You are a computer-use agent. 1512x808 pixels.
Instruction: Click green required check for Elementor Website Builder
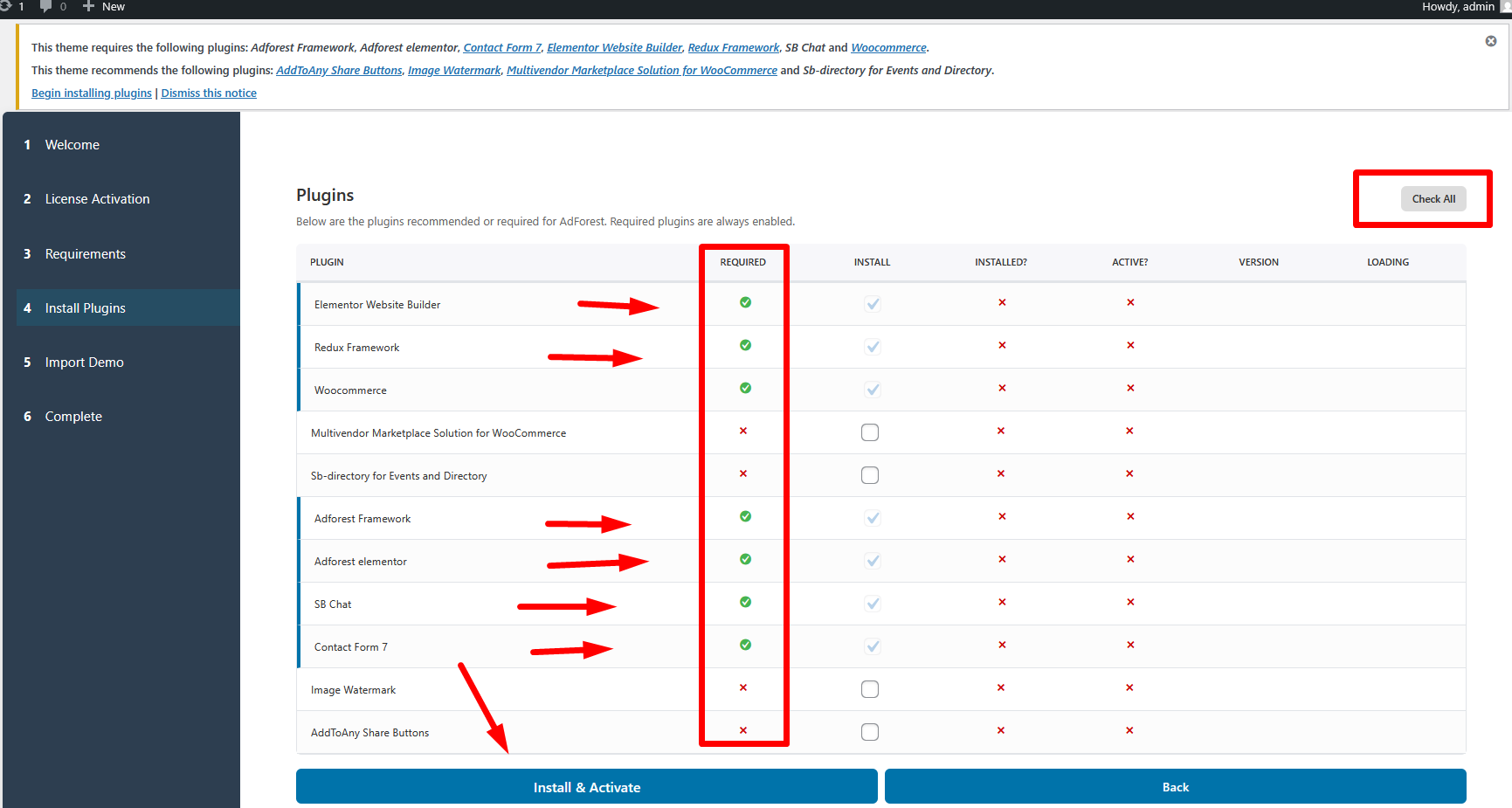click(x=745, y=302)
